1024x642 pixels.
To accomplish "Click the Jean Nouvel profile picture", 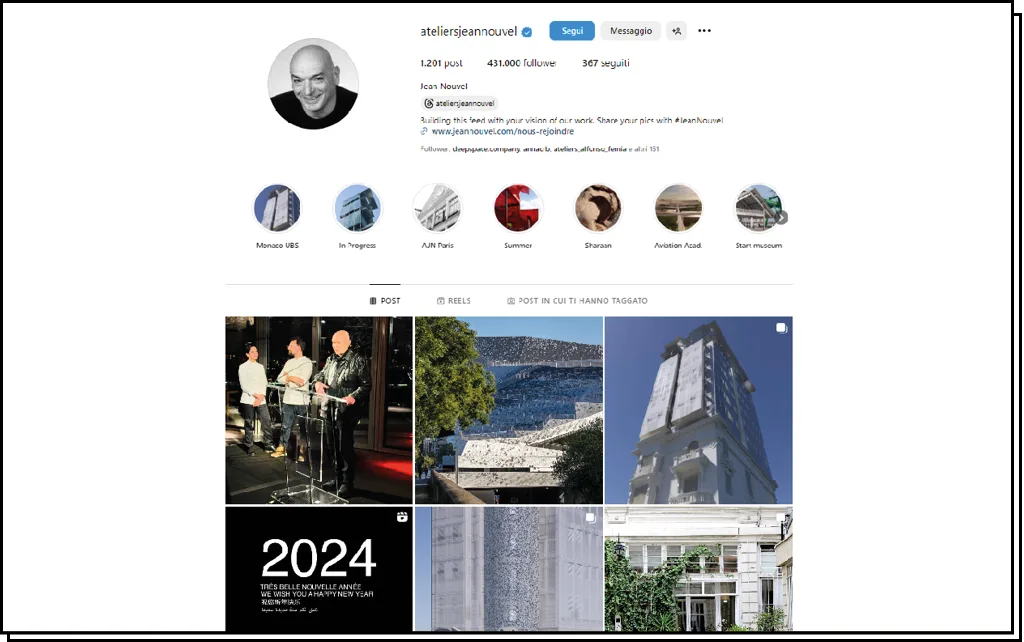I will (x=313, y=84).
